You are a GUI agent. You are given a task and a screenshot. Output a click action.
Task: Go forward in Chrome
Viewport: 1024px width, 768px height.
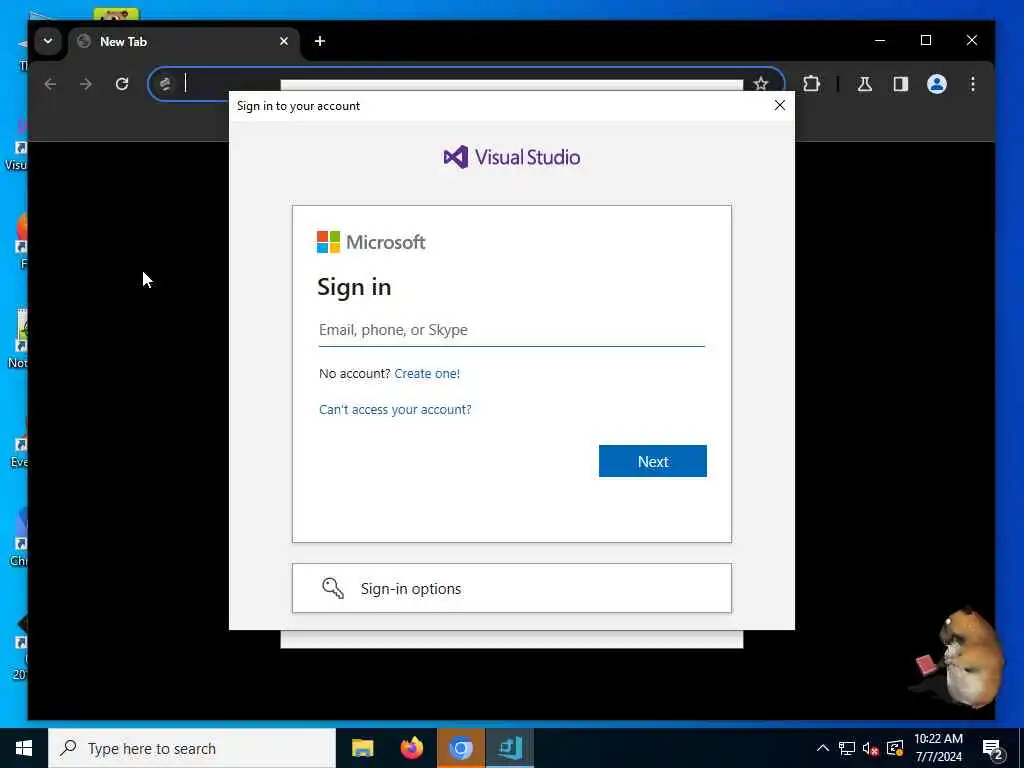tap(86, 84)
